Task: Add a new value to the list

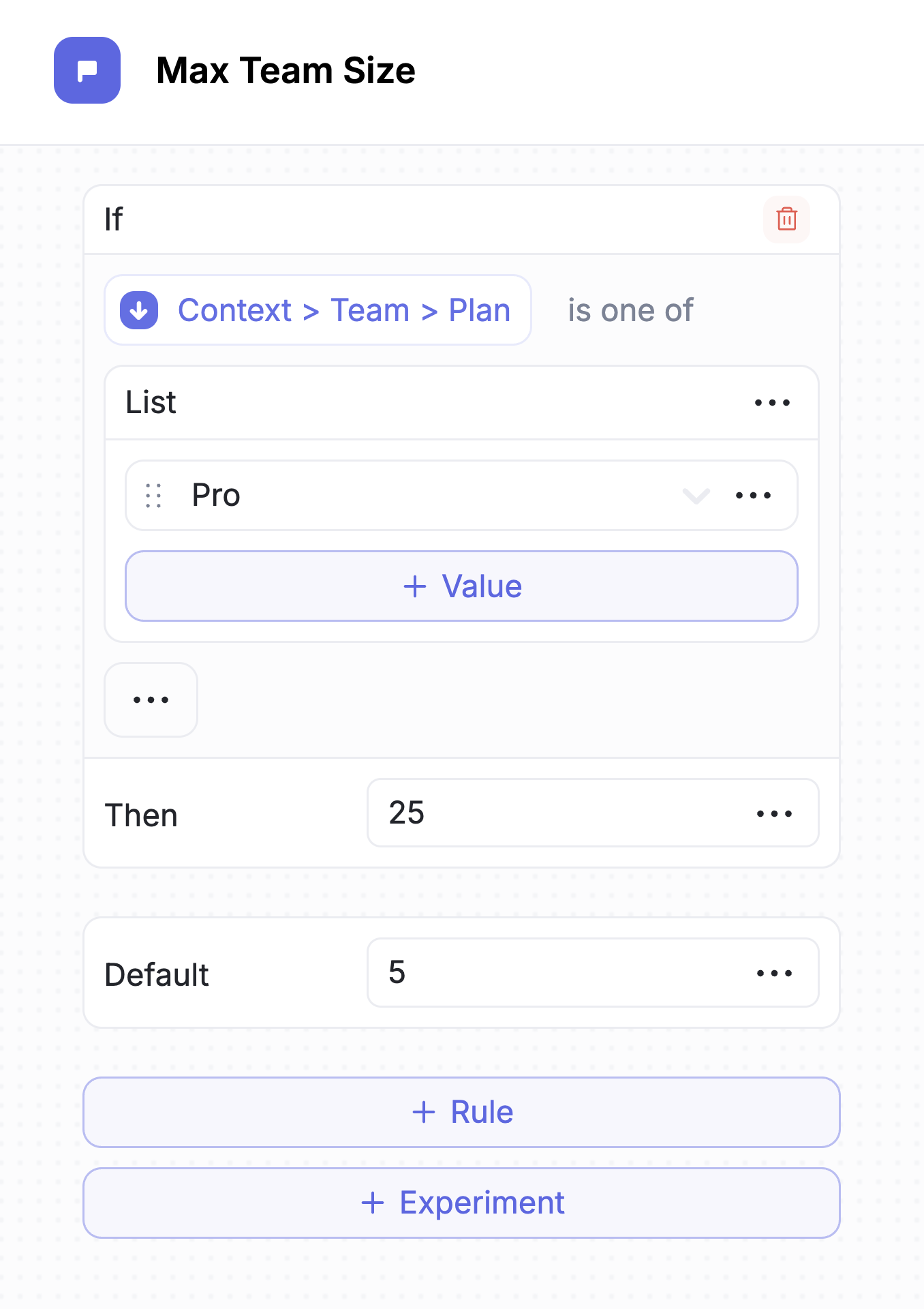Action: click(x=461, y=586)
